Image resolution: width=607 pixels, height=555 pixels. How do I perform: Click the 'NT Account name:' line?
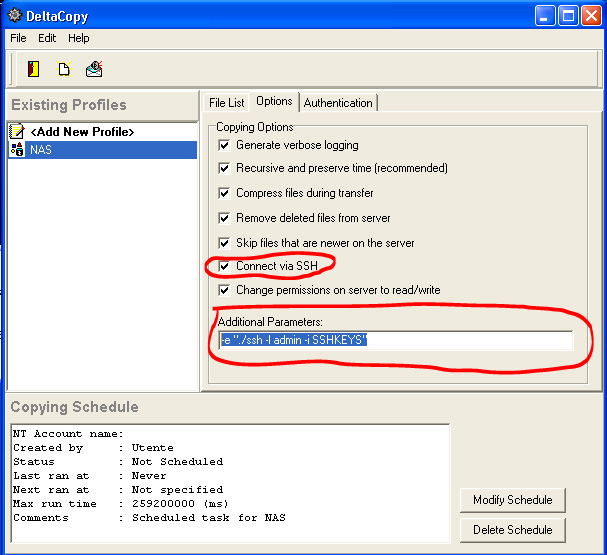point(68,434)
